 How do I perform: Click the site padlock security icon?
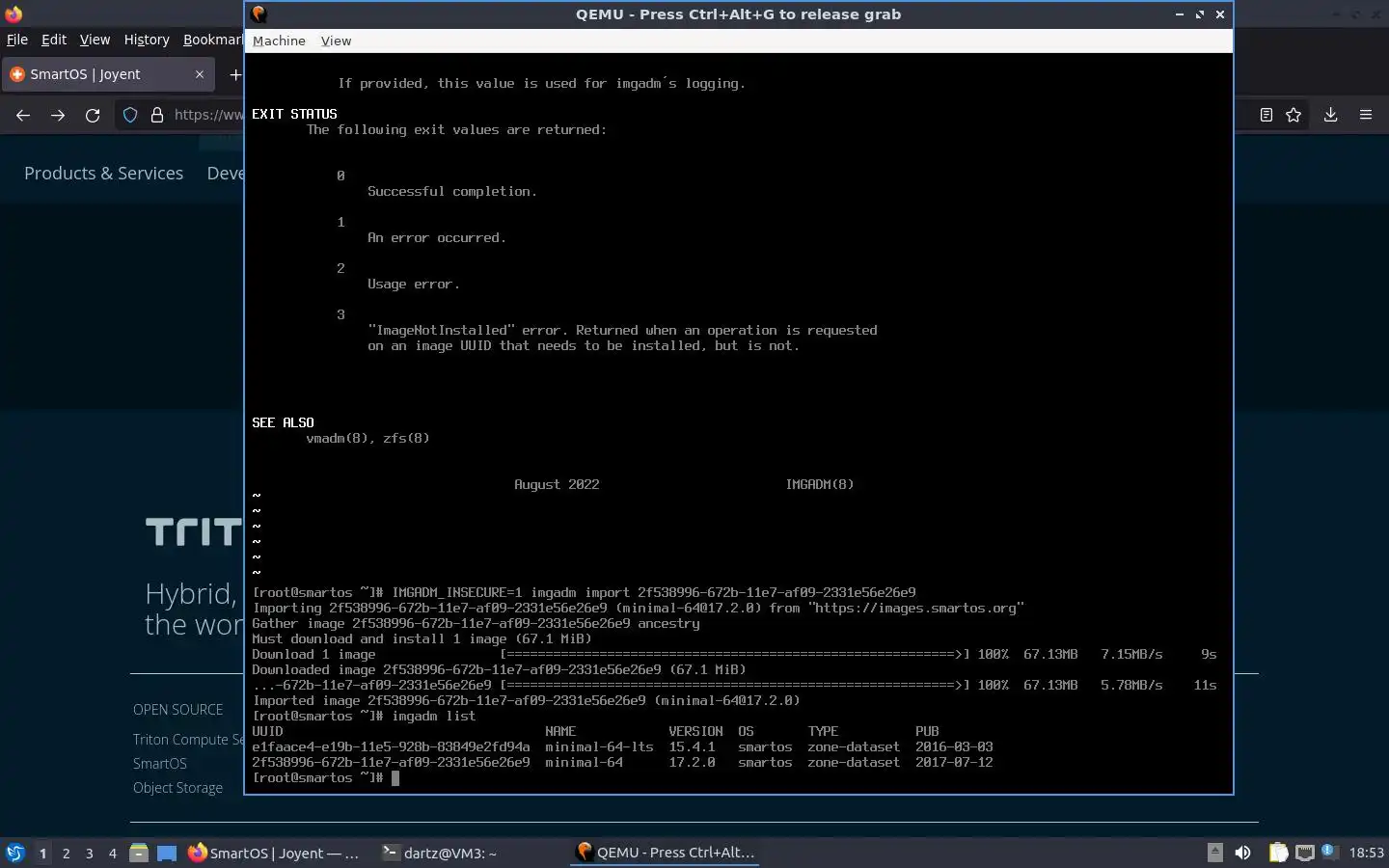(156, 115)
